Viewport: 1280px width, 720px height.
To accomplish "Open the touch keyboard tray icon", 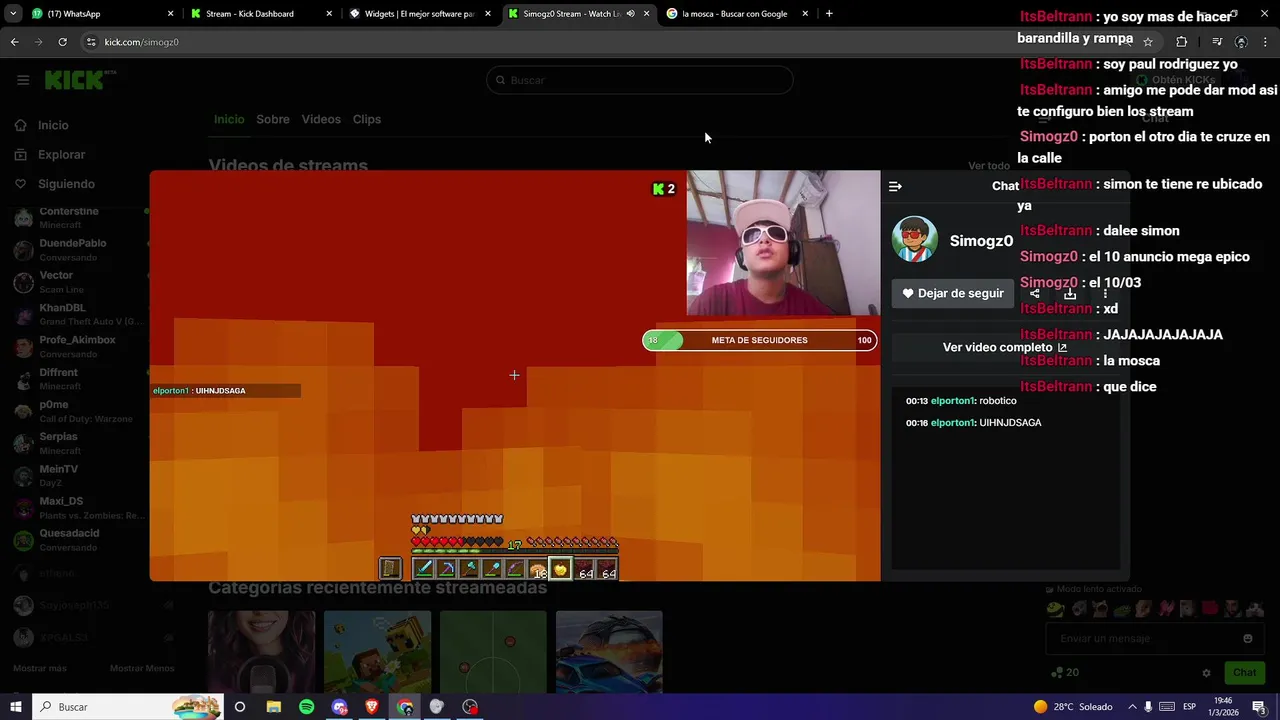I will pos(1167,707).
